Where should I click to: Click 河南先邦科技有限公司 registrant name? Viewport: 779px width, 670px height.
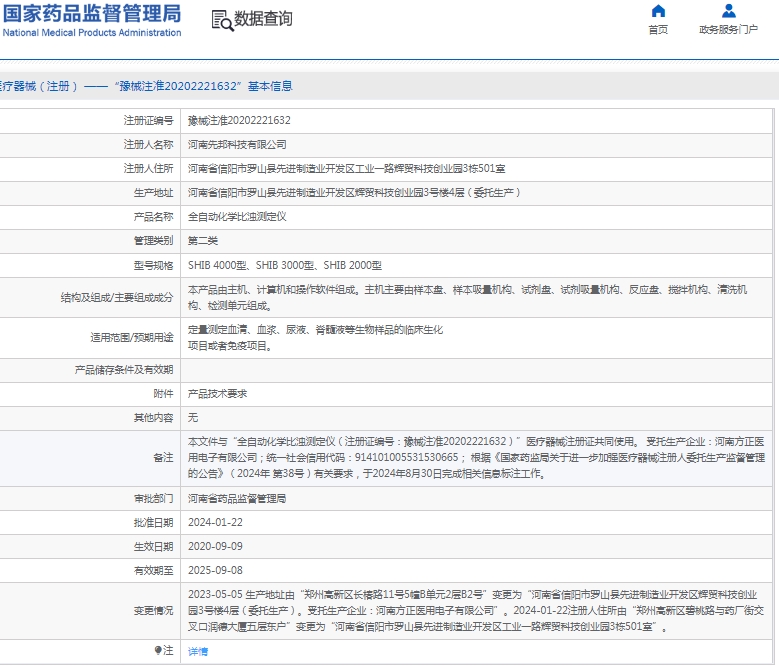click(237, 145)
